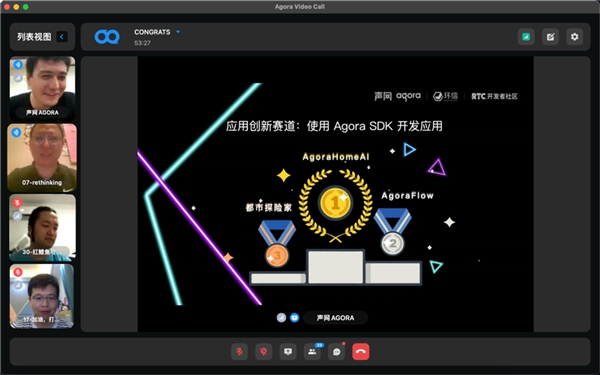600x375 pixels.
Task: Click muted mic icon on third participant
Action: pos(17,202)
